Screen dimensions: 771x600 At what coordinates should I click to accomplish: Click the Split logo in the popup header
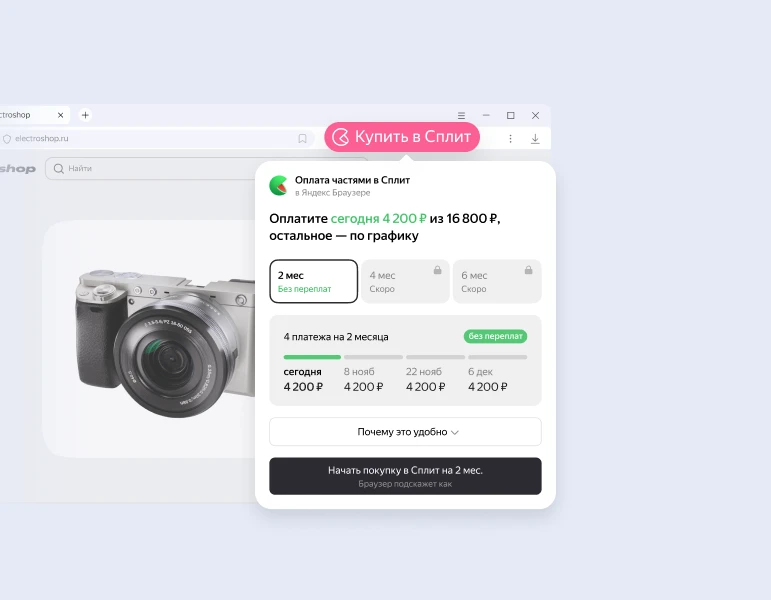278,186
